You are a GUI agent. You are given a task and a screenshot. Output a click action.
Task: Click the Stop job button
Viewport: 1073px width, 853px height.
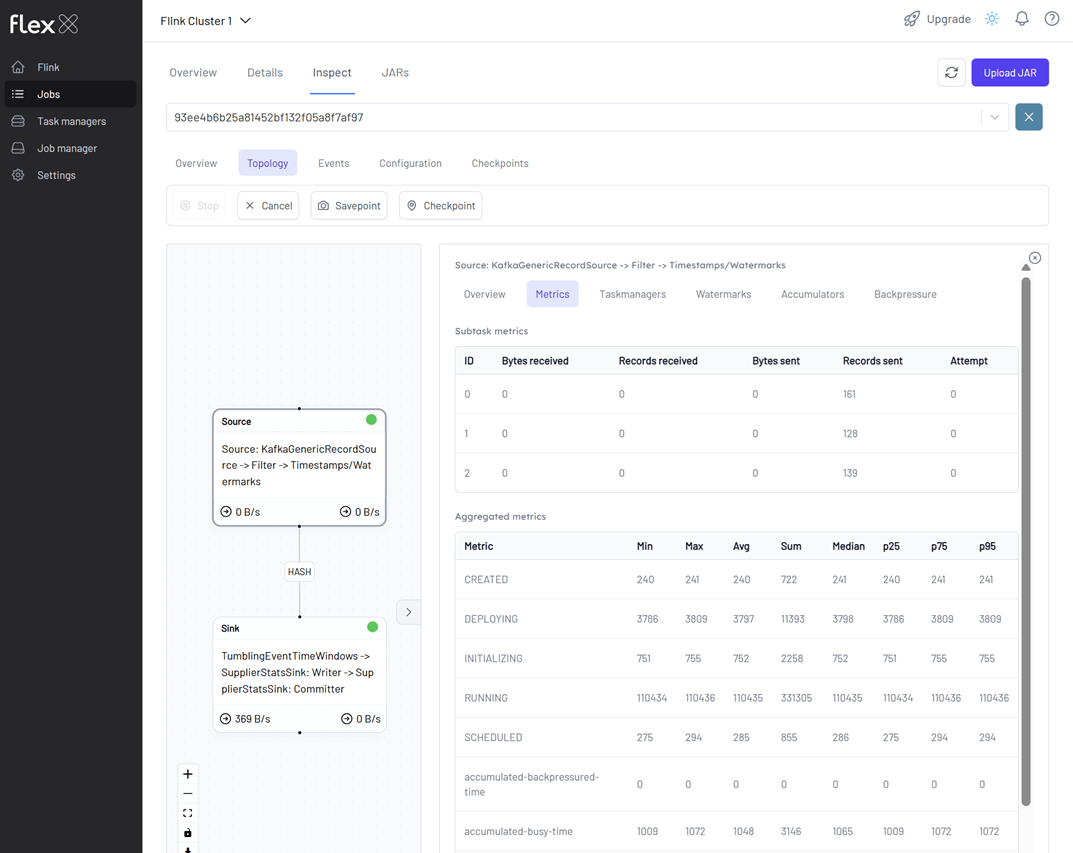click(200, 205)
